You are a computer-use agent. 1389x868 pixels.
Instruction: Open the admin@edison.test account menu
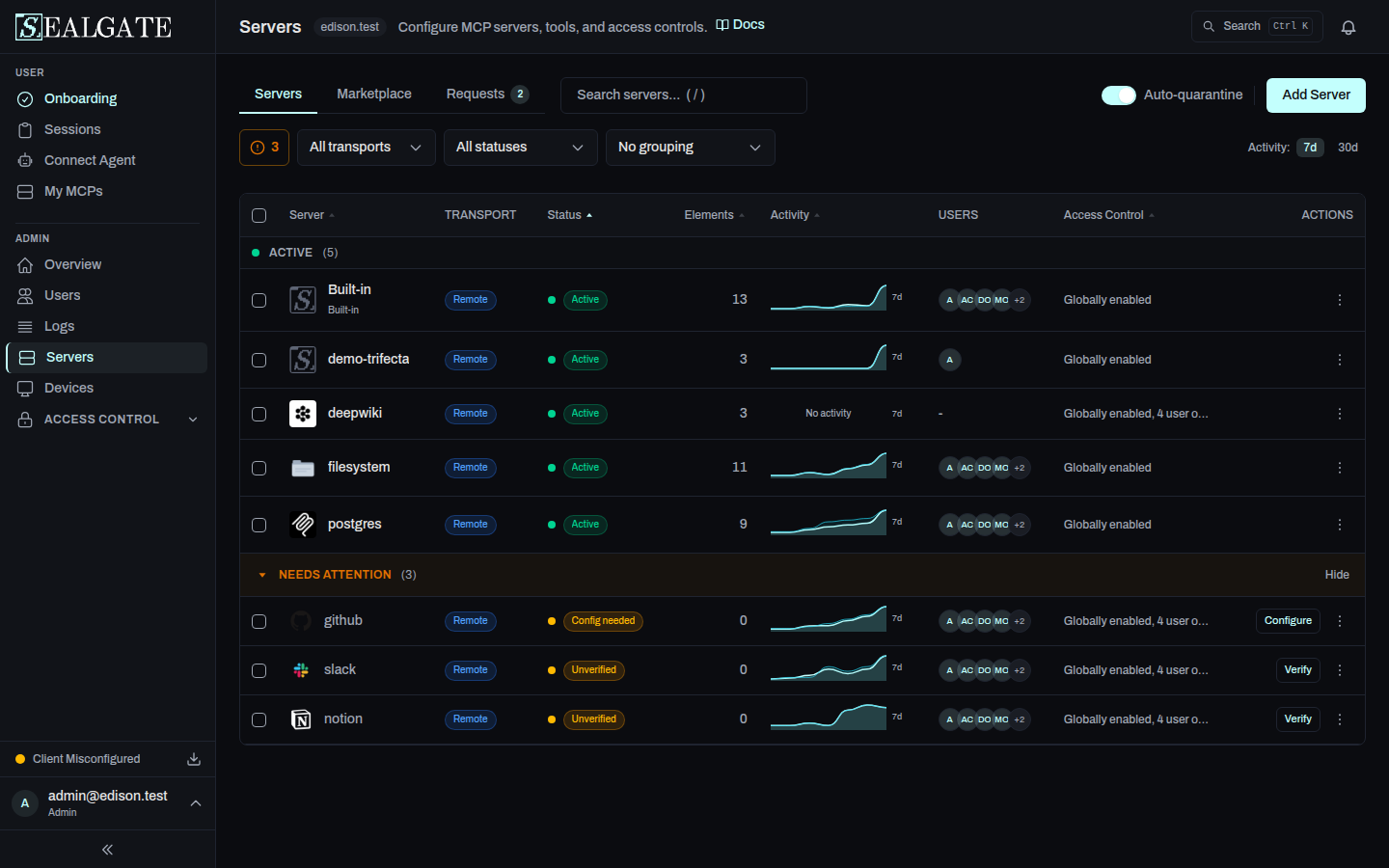107,803
